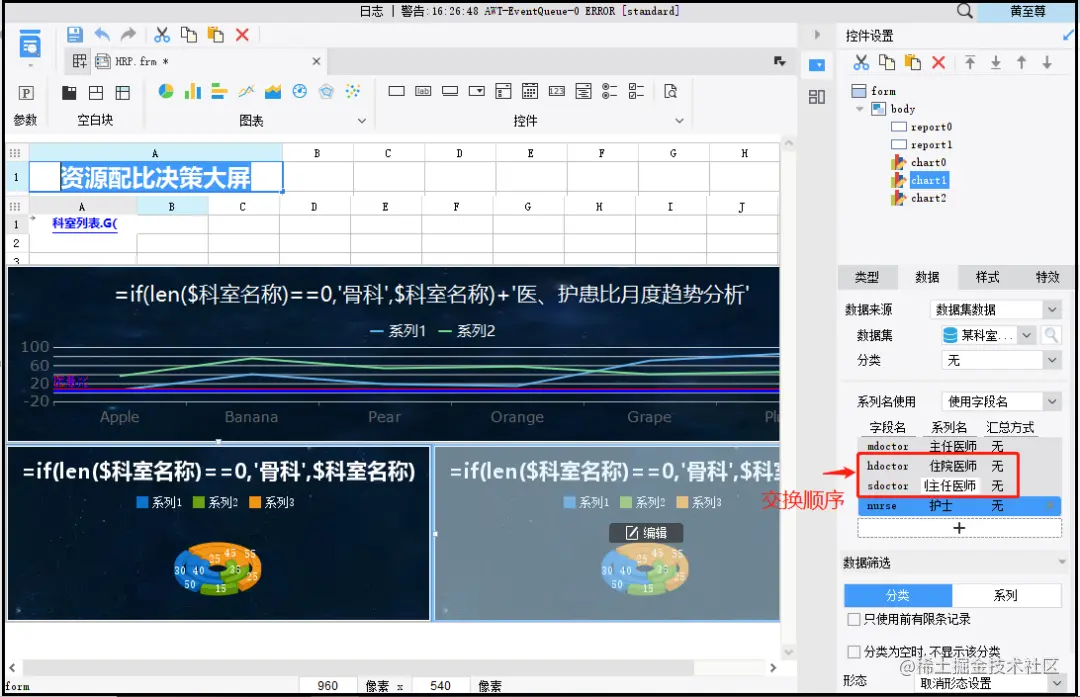1080x697 pixels.
Task: Switch to the 类型 tab
Action: pos(866,277)
